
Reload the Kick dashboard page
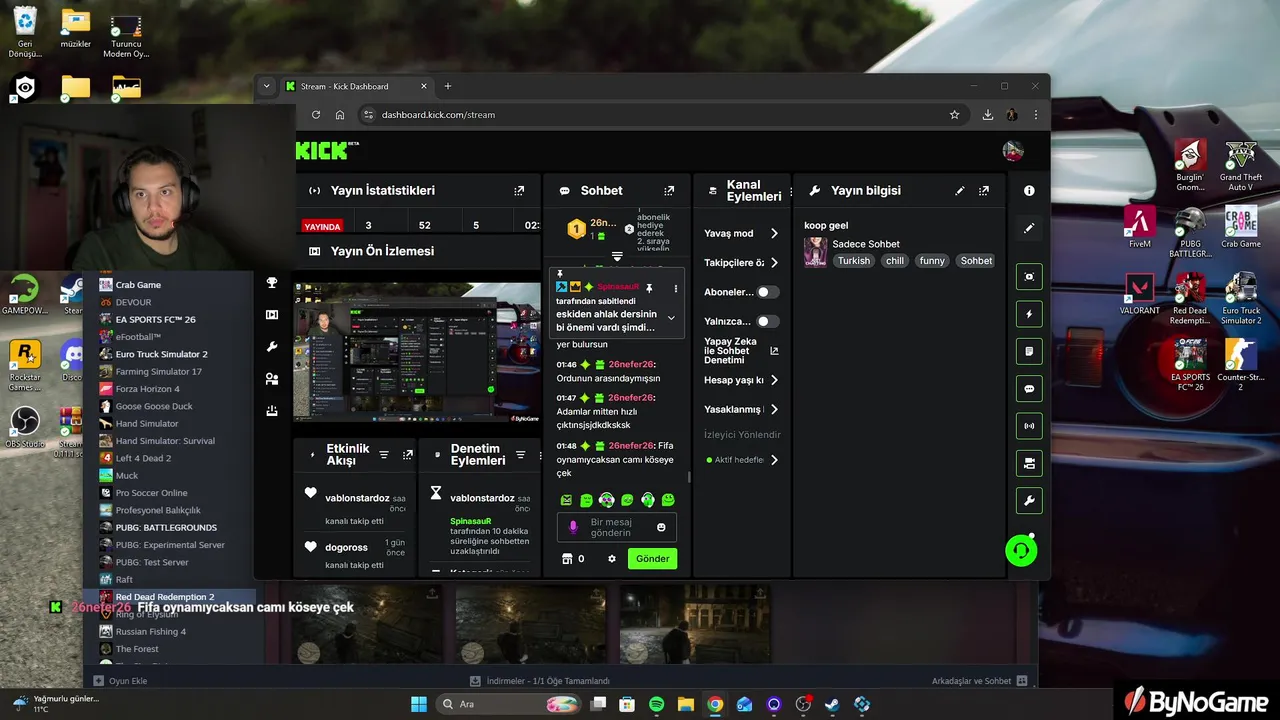(x=316, y=114)
